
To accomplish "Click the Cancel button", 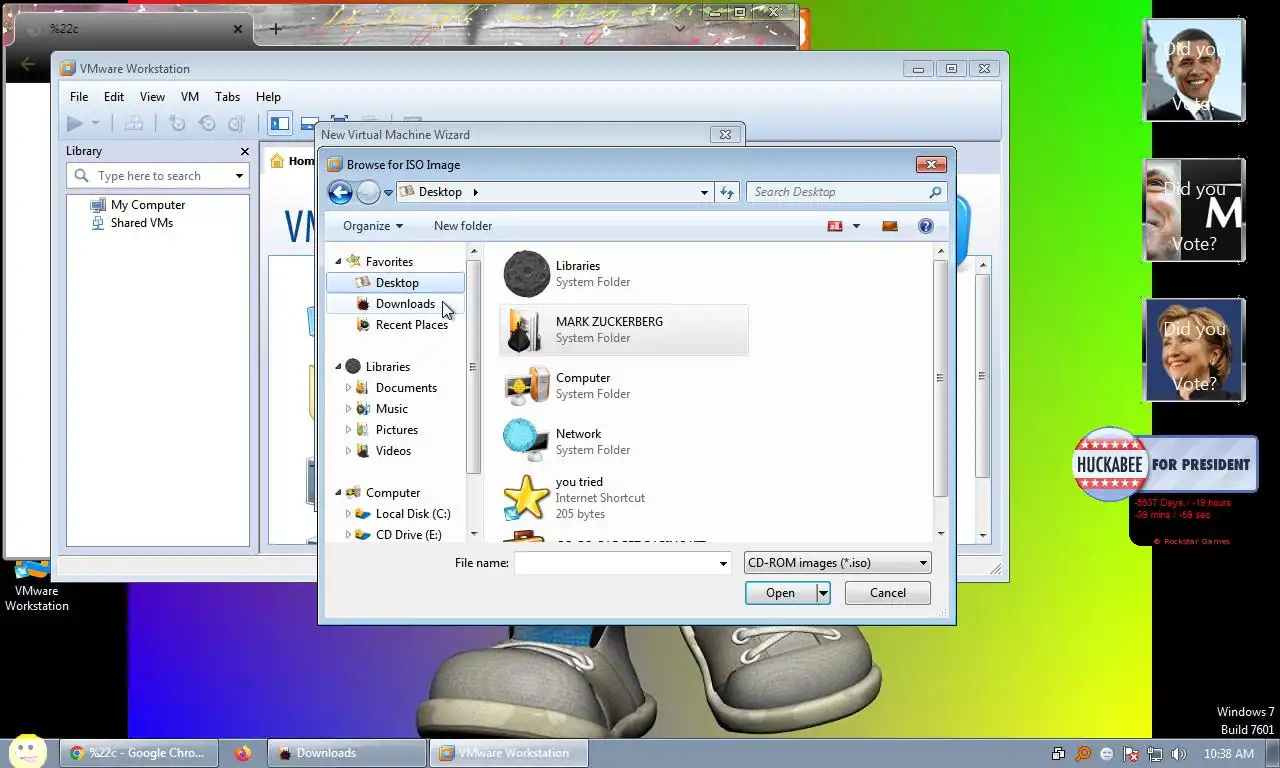I will [x=888, y=593].
